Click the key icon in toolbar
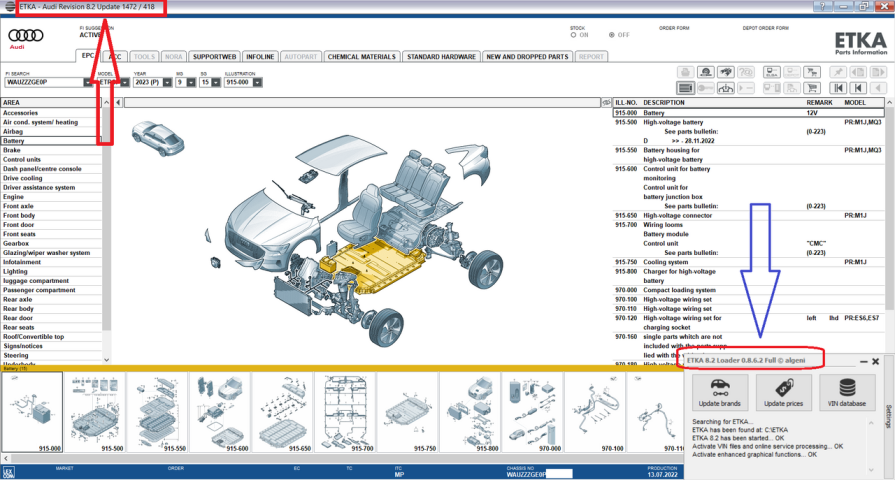The height and width of the screenshot is (480, 895). pos(705,88)
